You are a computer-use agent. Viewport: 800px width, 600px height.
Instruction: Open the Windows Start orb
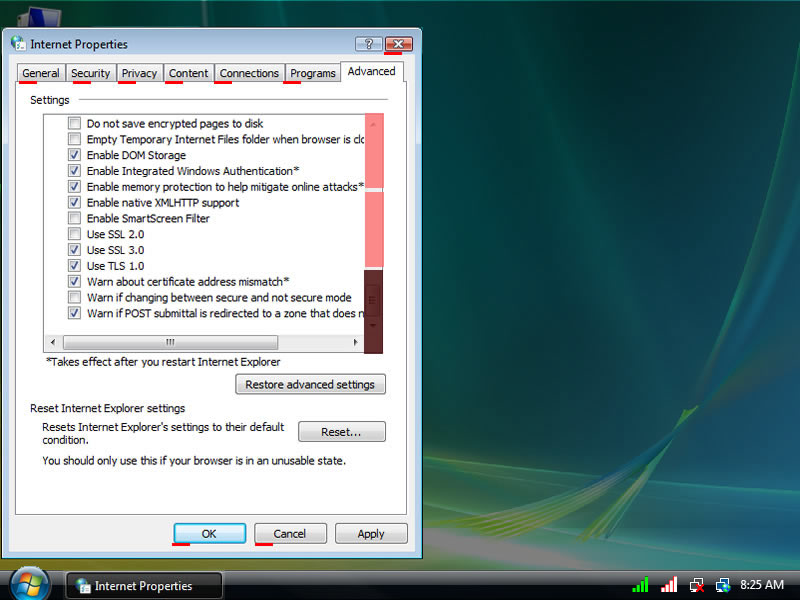point(29,583)
